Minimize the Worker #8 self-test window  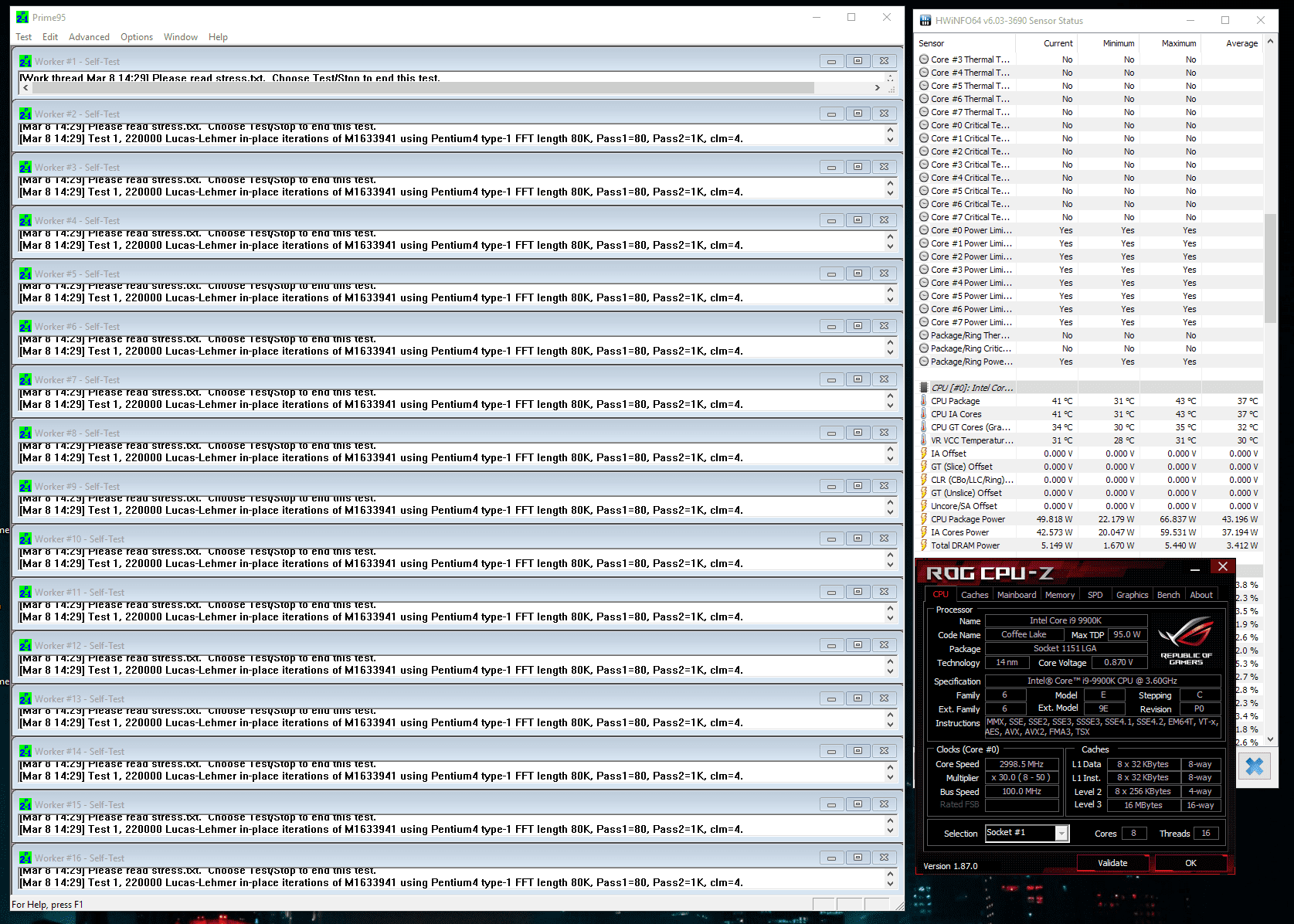(831, 433)
